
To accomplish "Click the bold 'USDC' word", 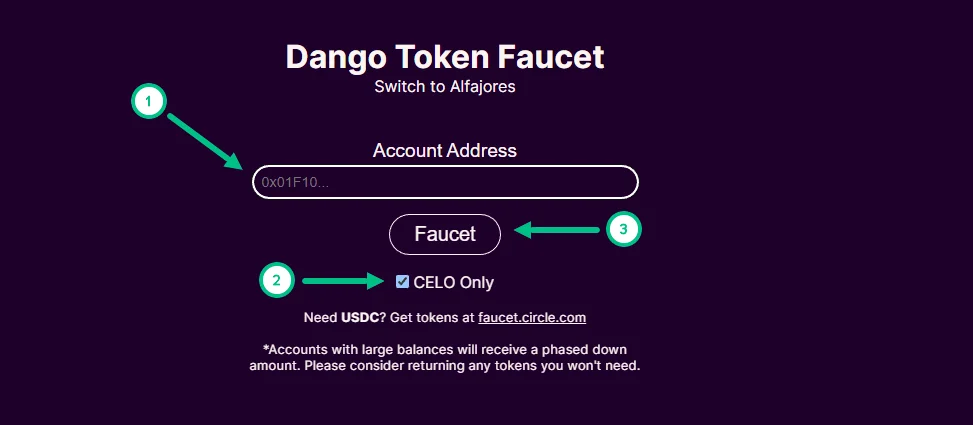I will click(360, 318).
